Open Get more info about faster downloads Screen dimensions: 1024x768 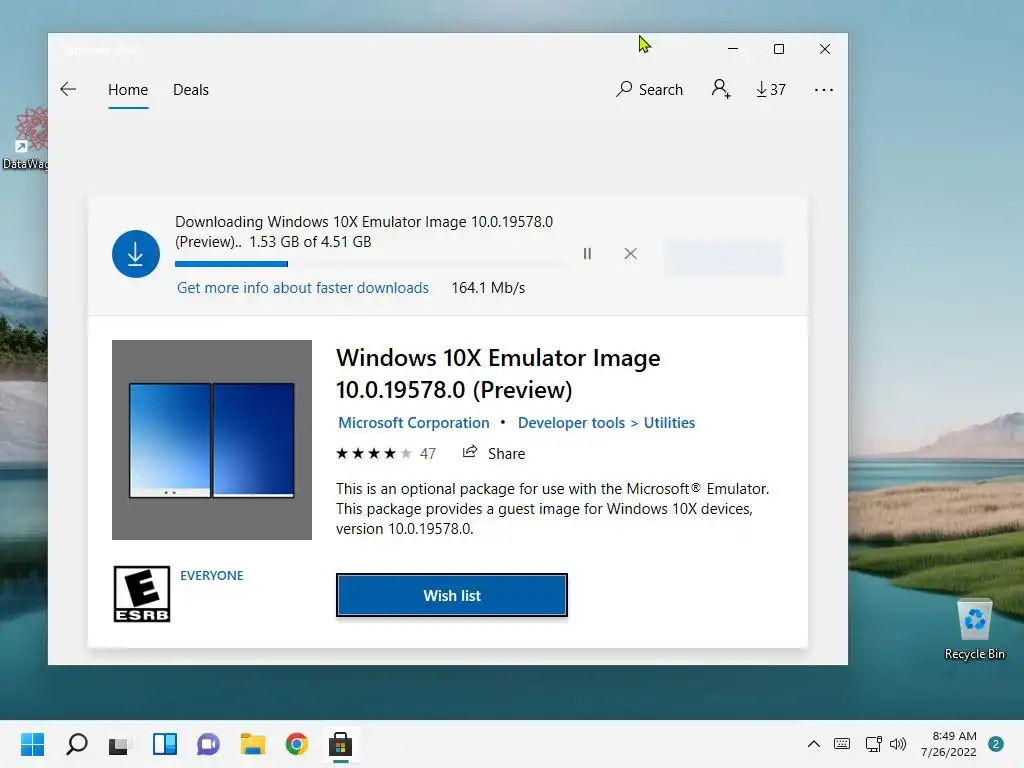click(x=303, y=288)
